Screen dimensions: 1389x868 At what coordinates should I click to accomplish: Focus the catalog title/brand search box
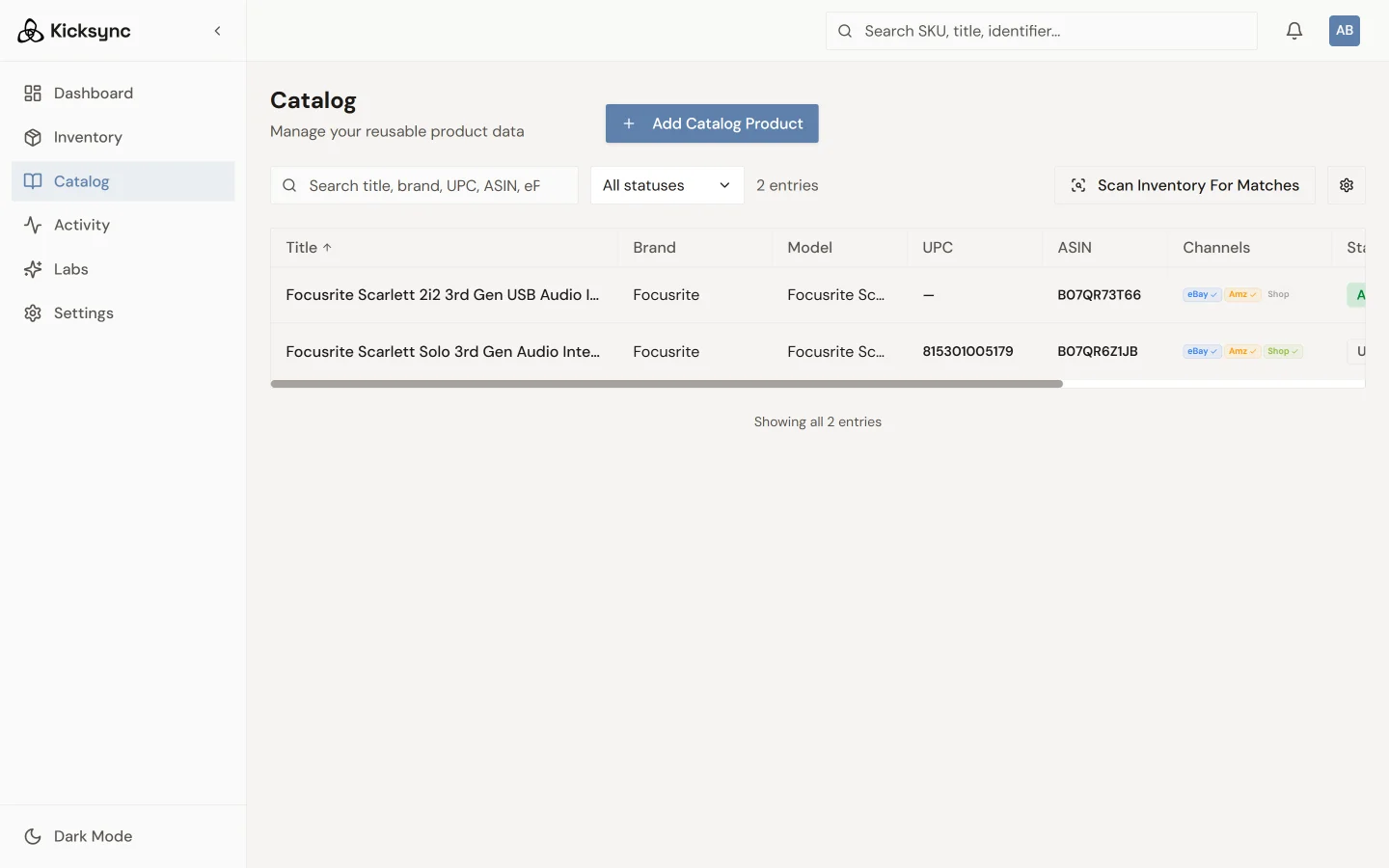pyautogui.click(x=424, y=185)
